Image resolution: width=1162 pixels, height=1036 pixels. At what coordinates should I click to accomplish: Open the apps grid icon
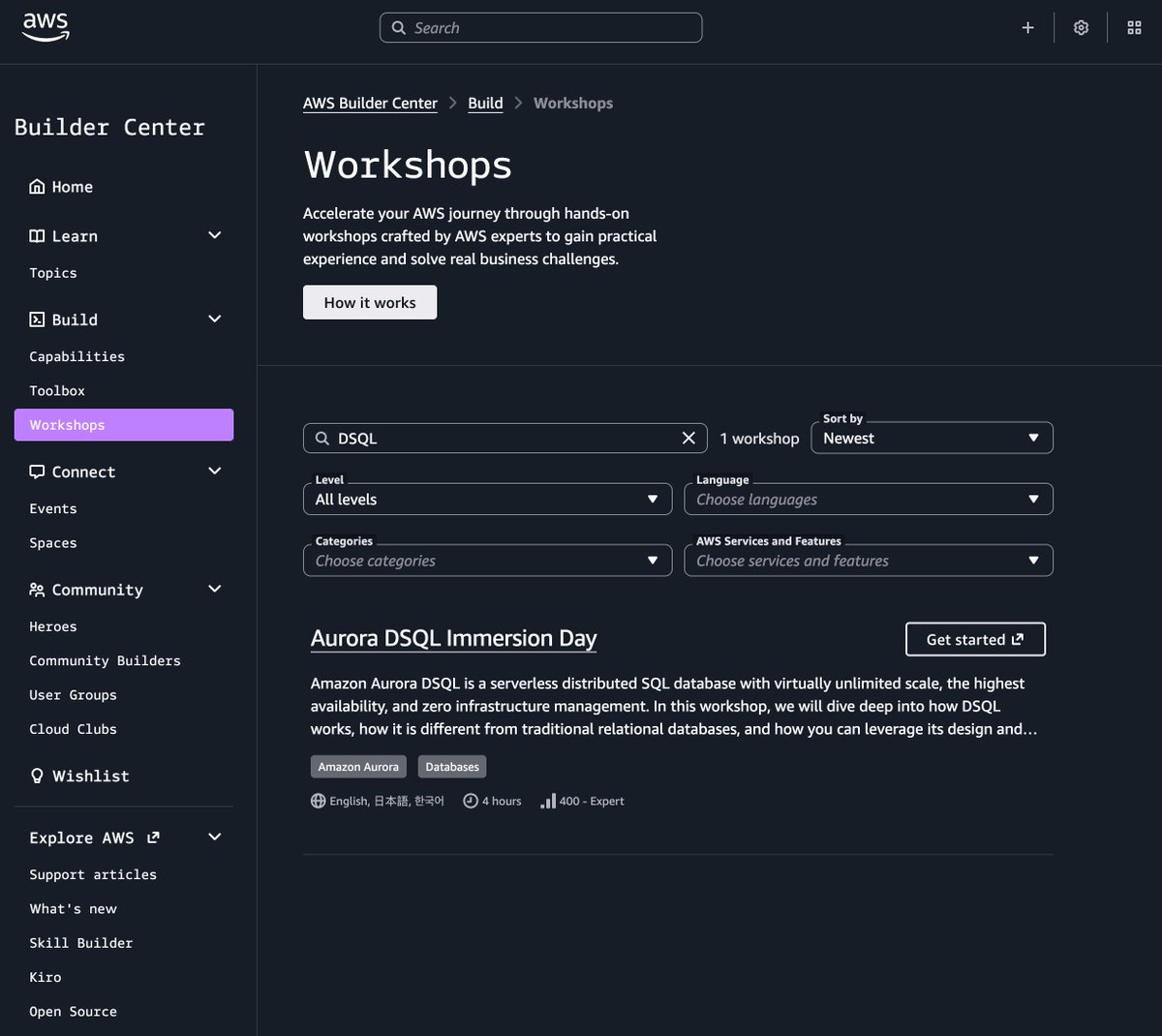[x=1135, y=28]
